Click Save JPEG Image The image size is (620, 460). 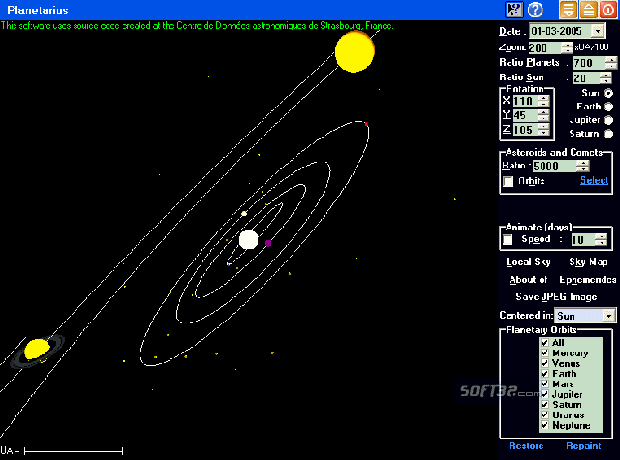[x=556, y=297]
